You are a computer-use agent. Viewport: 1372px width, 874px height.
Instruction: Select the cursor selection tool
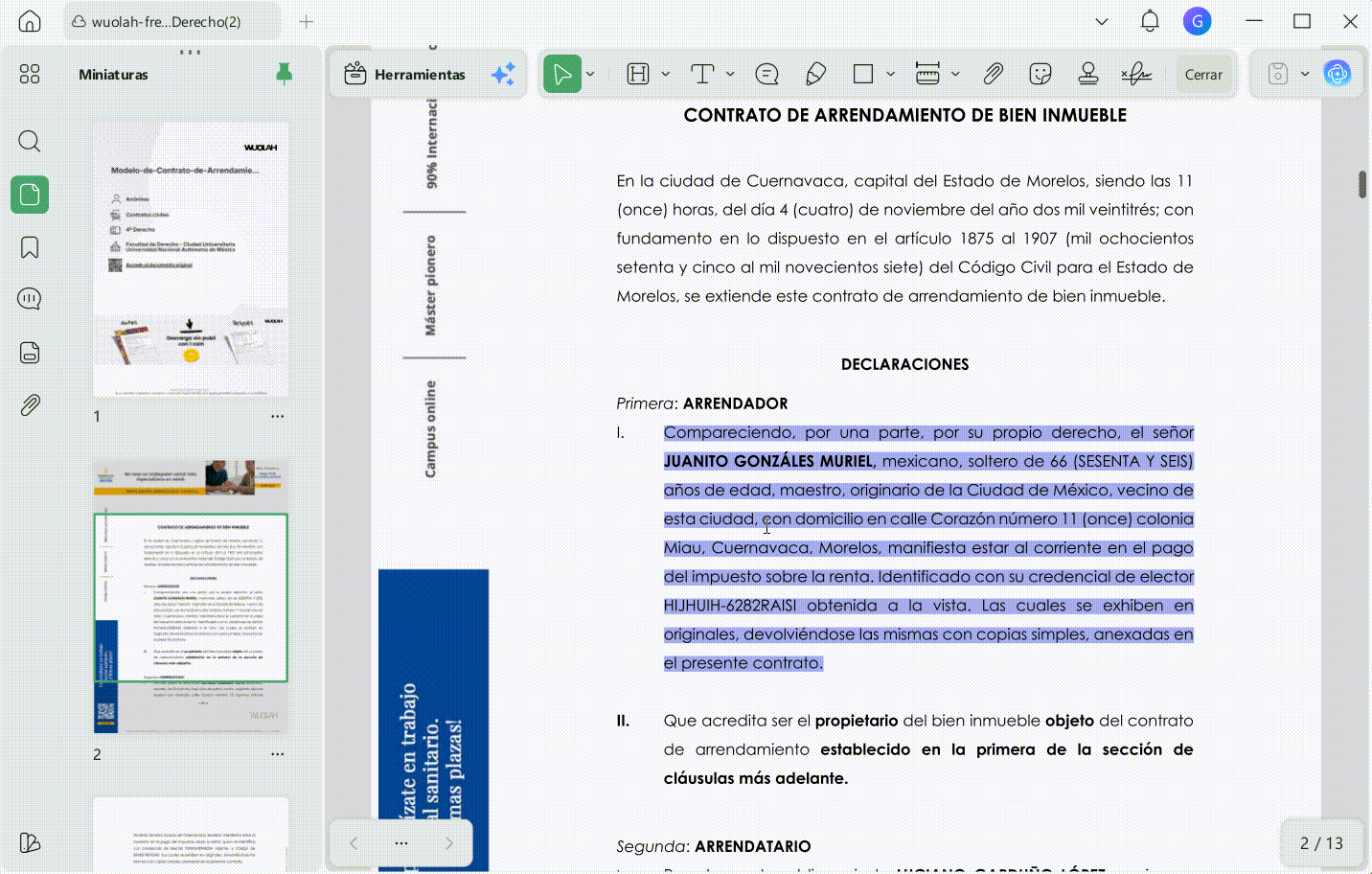(562, 74)
